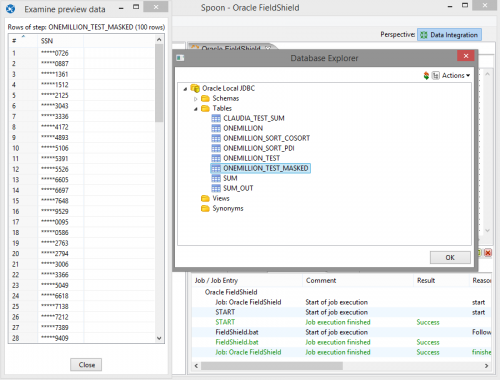Viewport: 500px width, 380px height.
Task: Close the Database Explorer dialog
Action: (466, 56)
